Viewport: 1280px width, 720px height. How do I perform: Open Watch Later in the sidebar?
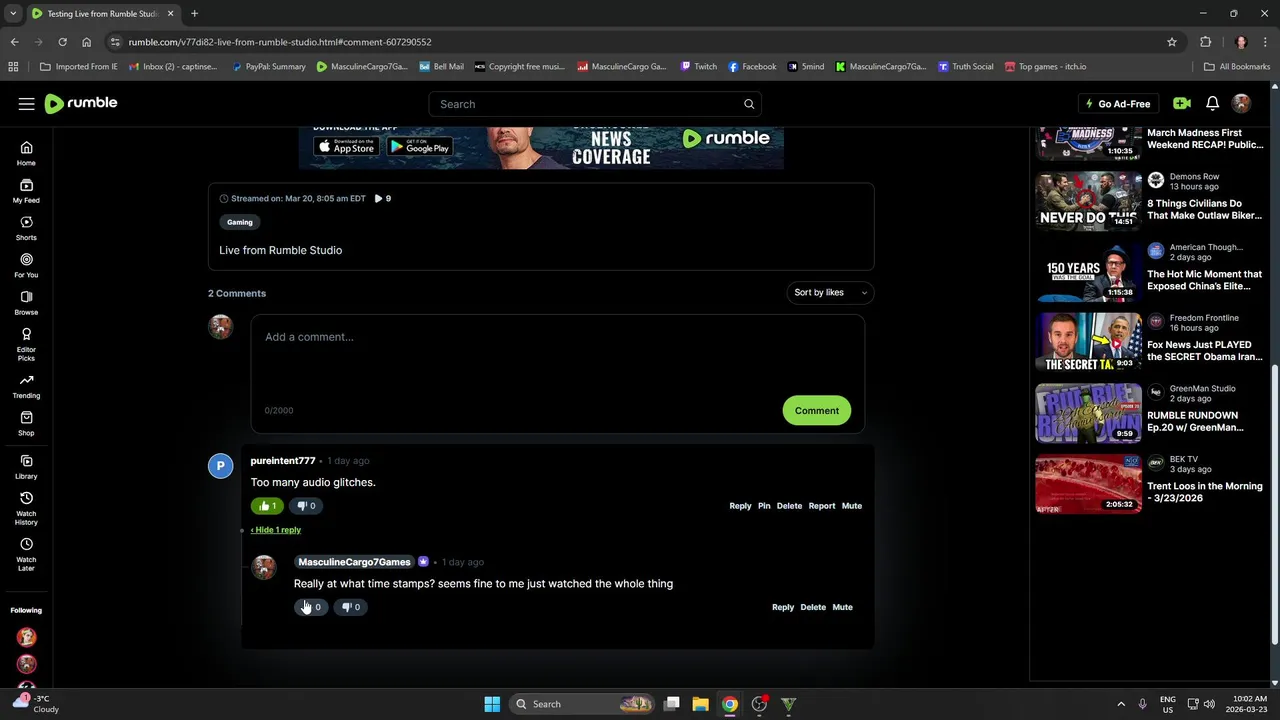point(26,554)
